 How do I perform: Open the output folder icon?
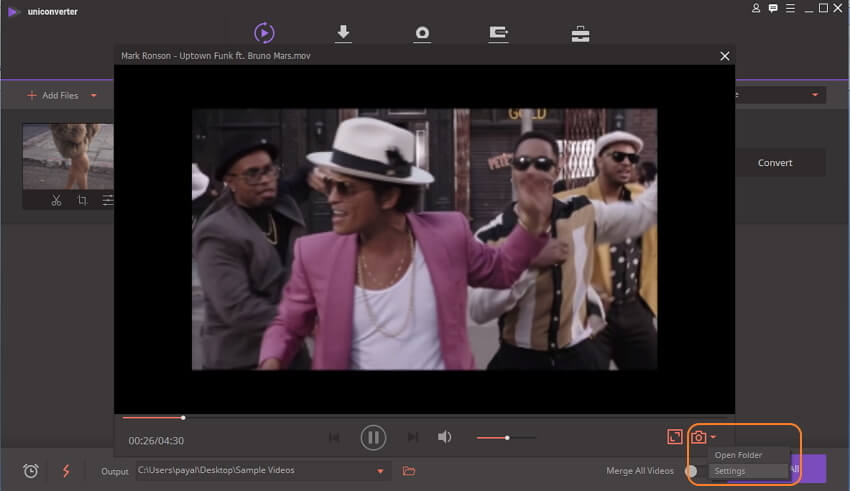(409, 471)
